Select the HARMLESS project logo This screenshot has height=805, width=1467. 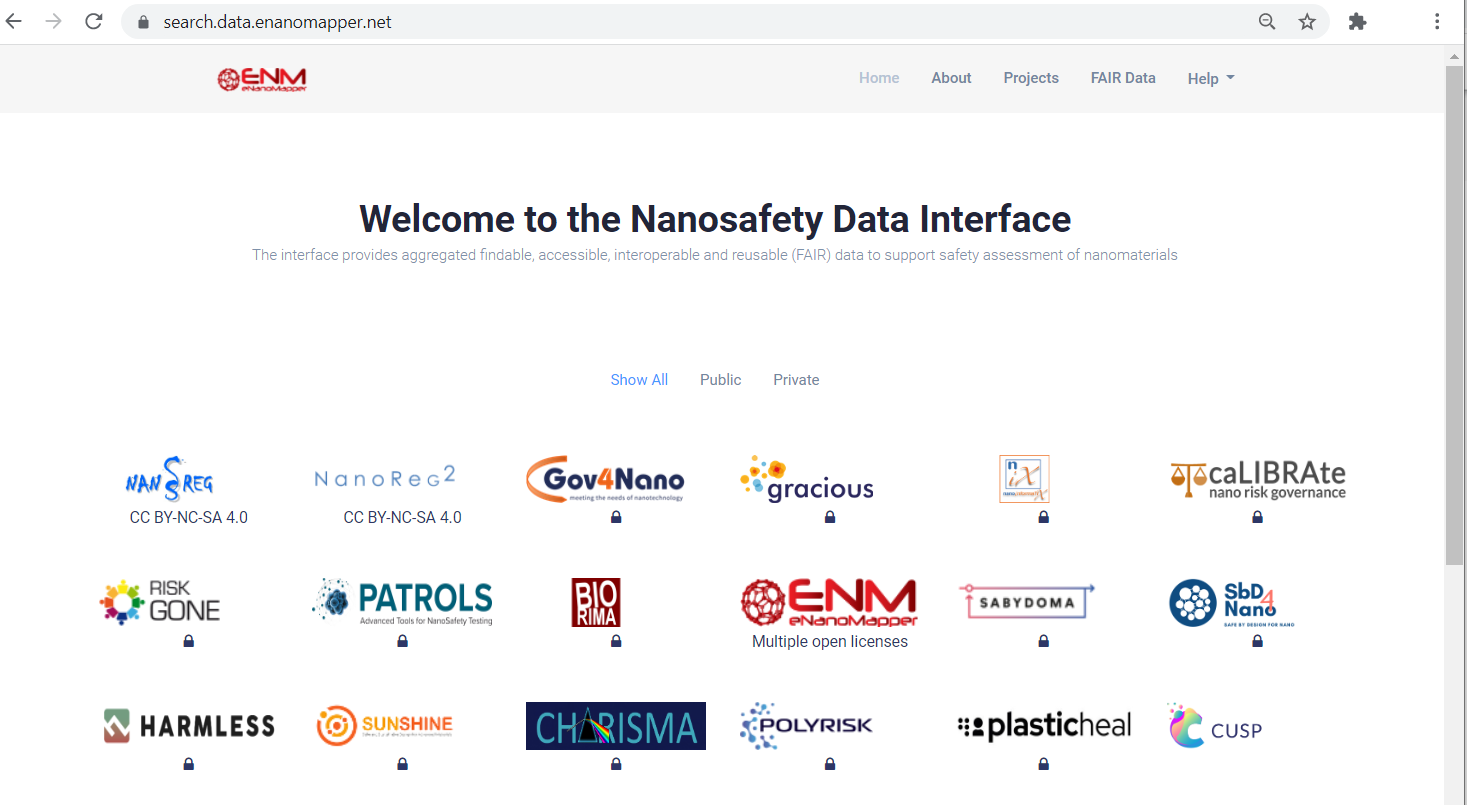[x=189, y=726]
